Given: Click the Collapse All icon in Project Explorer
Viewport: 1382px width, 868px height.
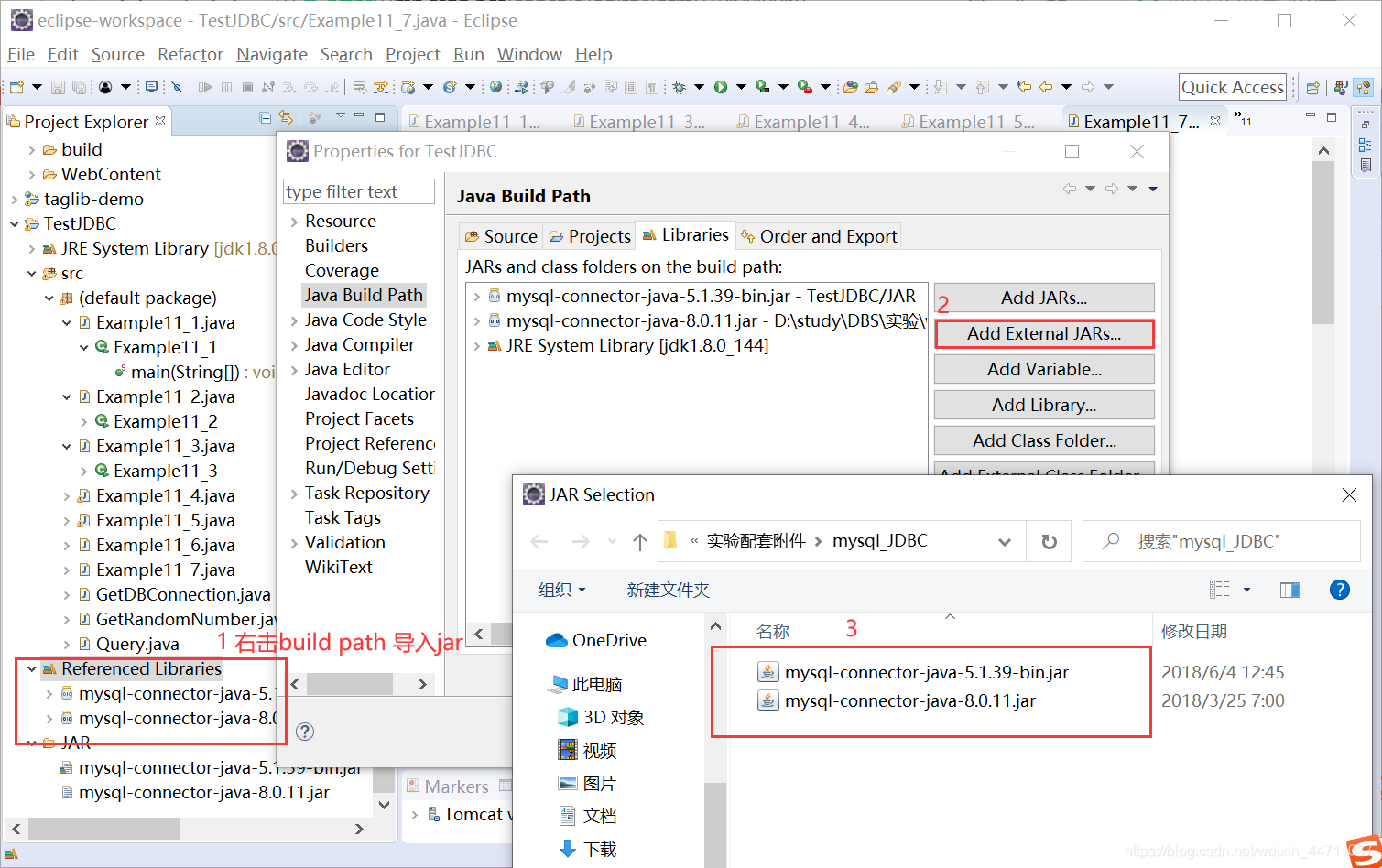Looking at the screenshot, I should pos(265,117).
